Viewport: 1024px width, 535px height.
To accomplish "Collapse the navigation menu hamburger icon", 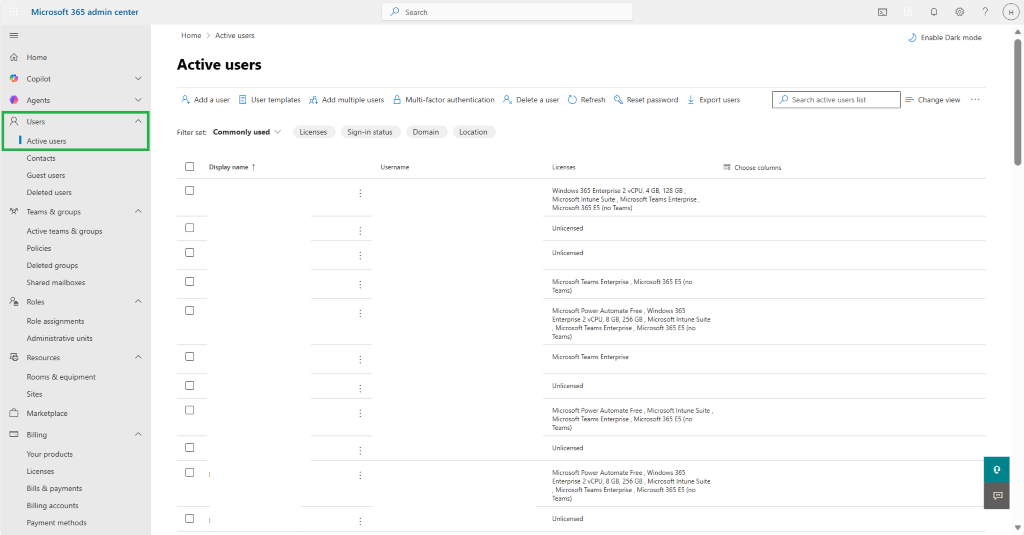I will (14, 35).
